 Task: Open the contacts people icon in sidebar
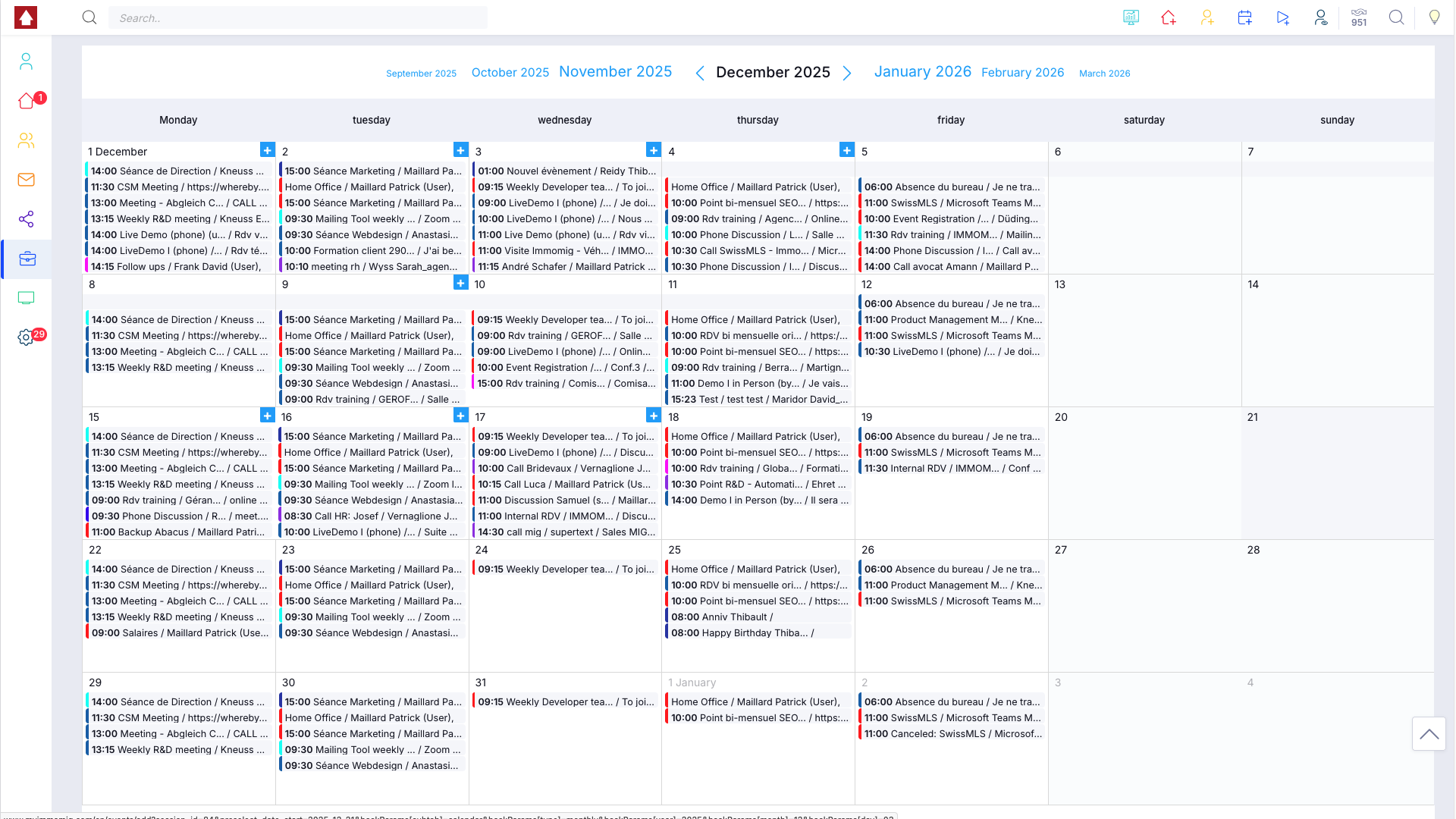[26, 140]
